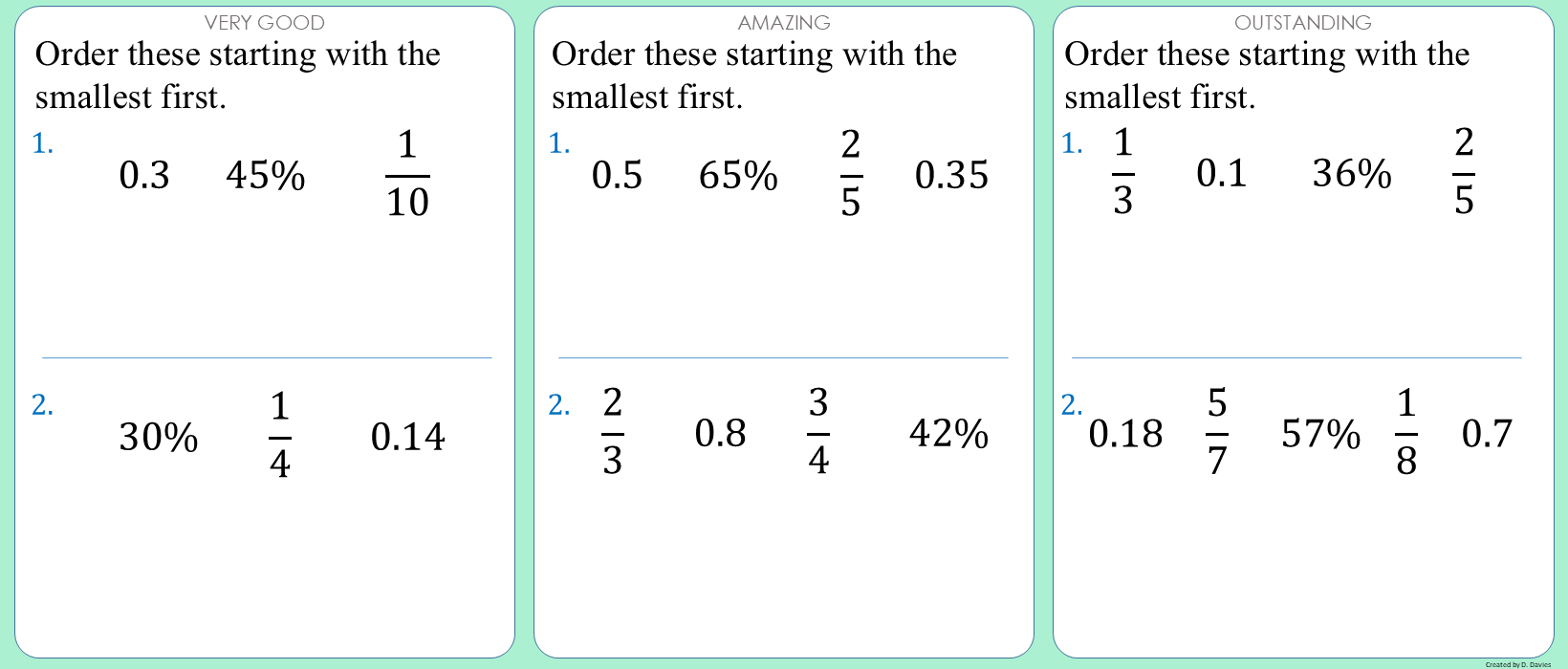Click the fraction 2/3

point(613,432)
